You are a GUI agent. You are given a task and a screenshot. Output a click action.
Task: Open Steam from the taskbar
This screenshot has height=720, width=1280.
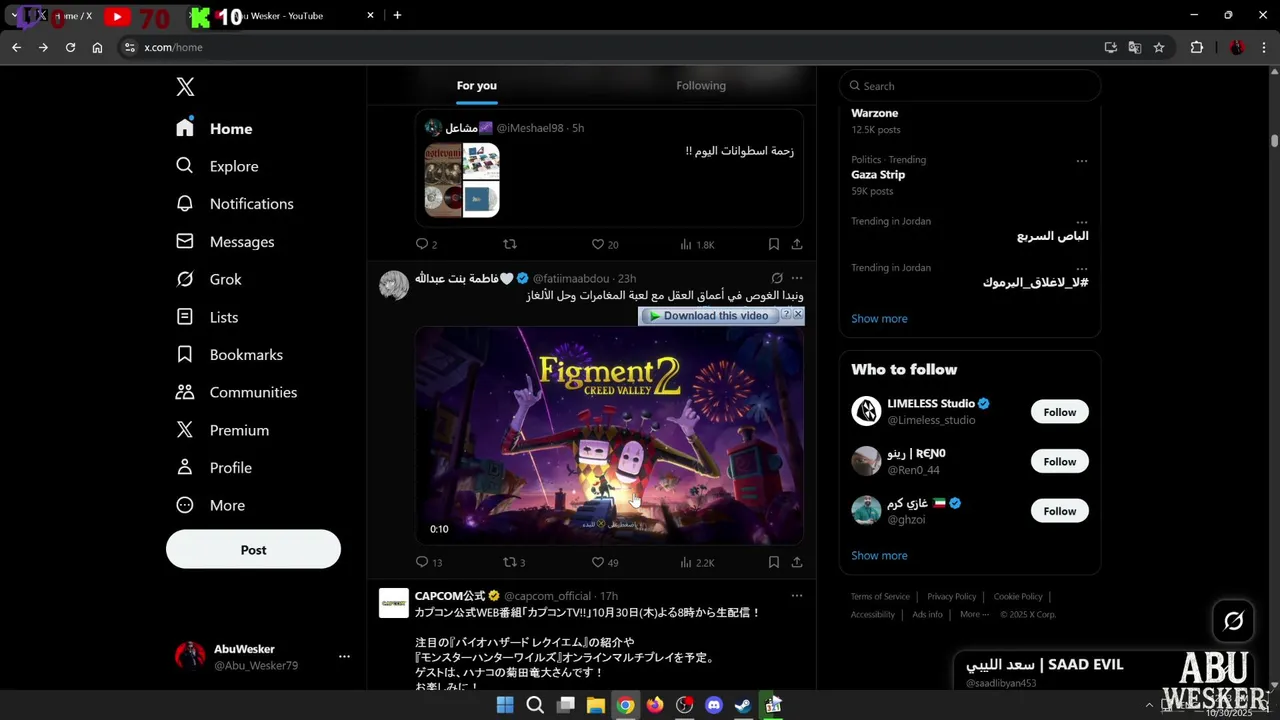pyautogui.click(x=743, y=705)
